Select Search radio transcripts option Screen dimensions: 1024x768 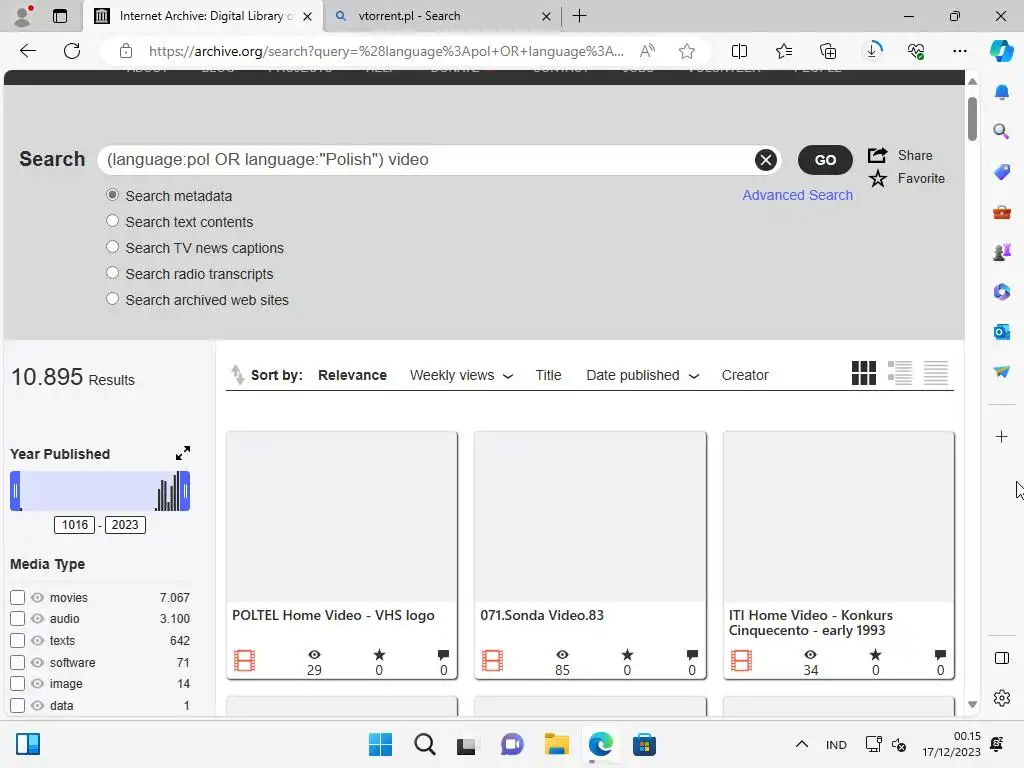(x=112, y=273)
